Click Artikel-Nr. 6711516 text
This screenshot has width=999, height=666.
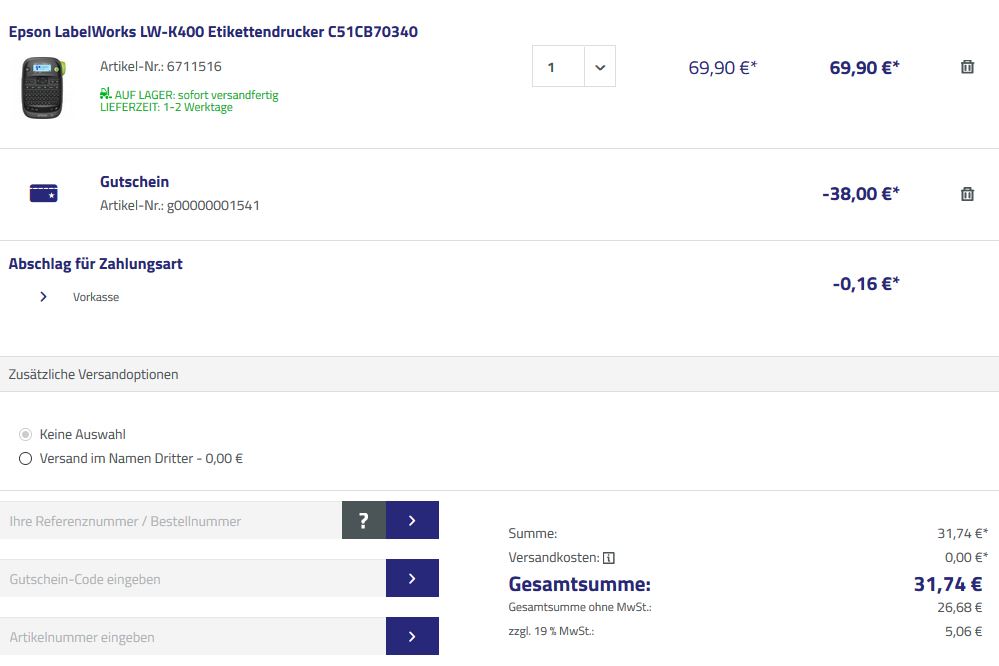(161, 66)
